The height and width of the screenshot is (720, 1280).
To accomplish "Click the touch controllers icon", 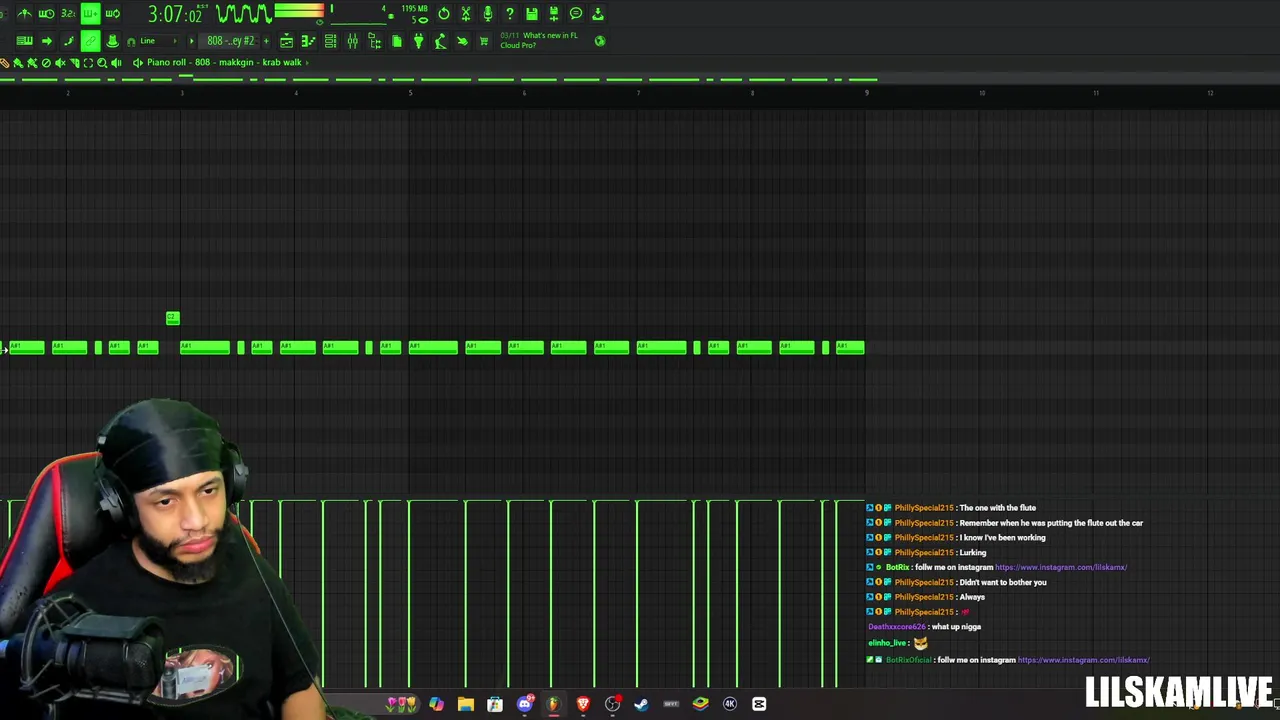I will point(462,41).
